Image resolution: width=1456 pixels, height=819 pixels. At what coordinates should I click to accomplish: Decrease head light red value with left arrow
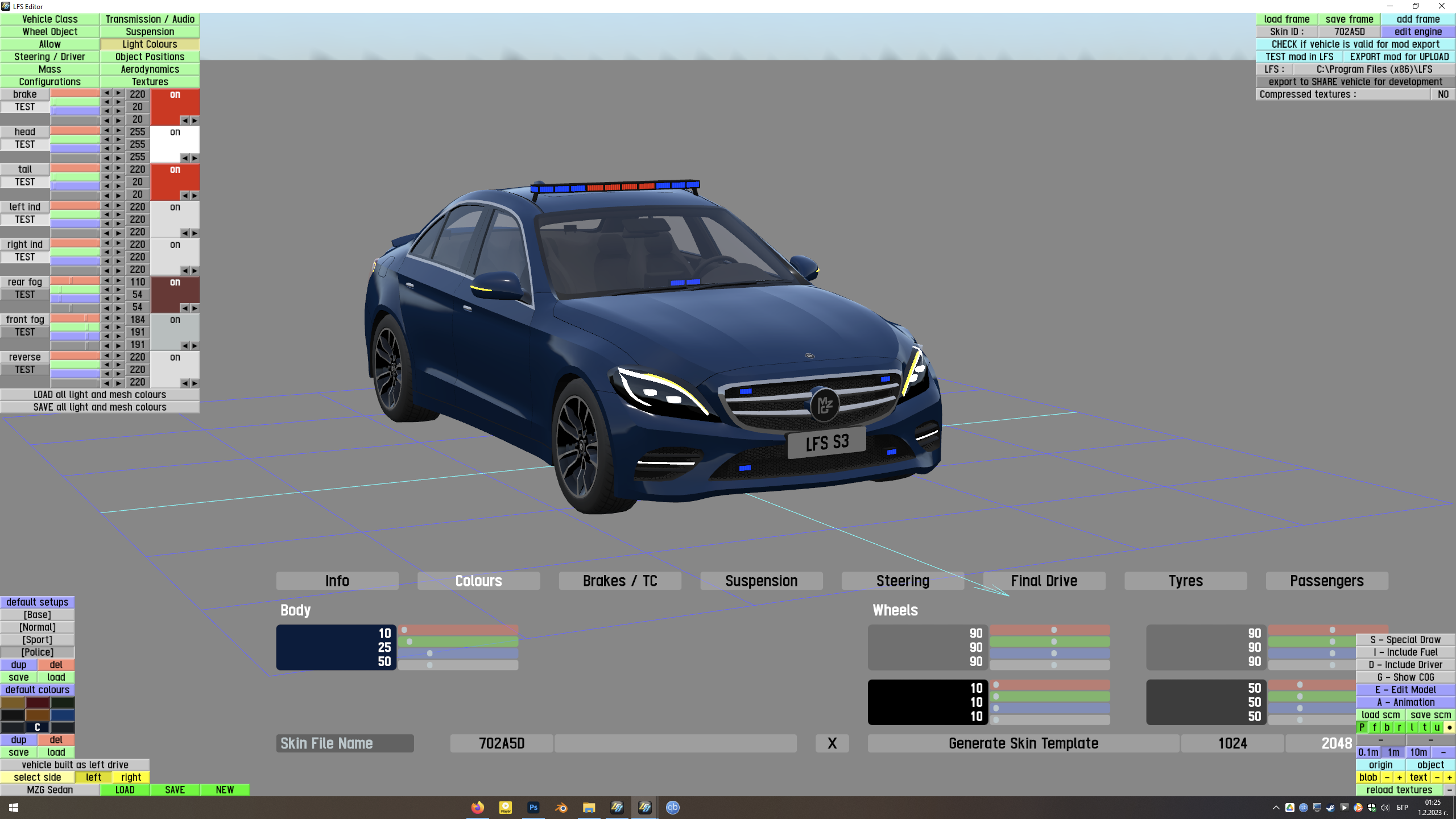(x=106, y=131)
